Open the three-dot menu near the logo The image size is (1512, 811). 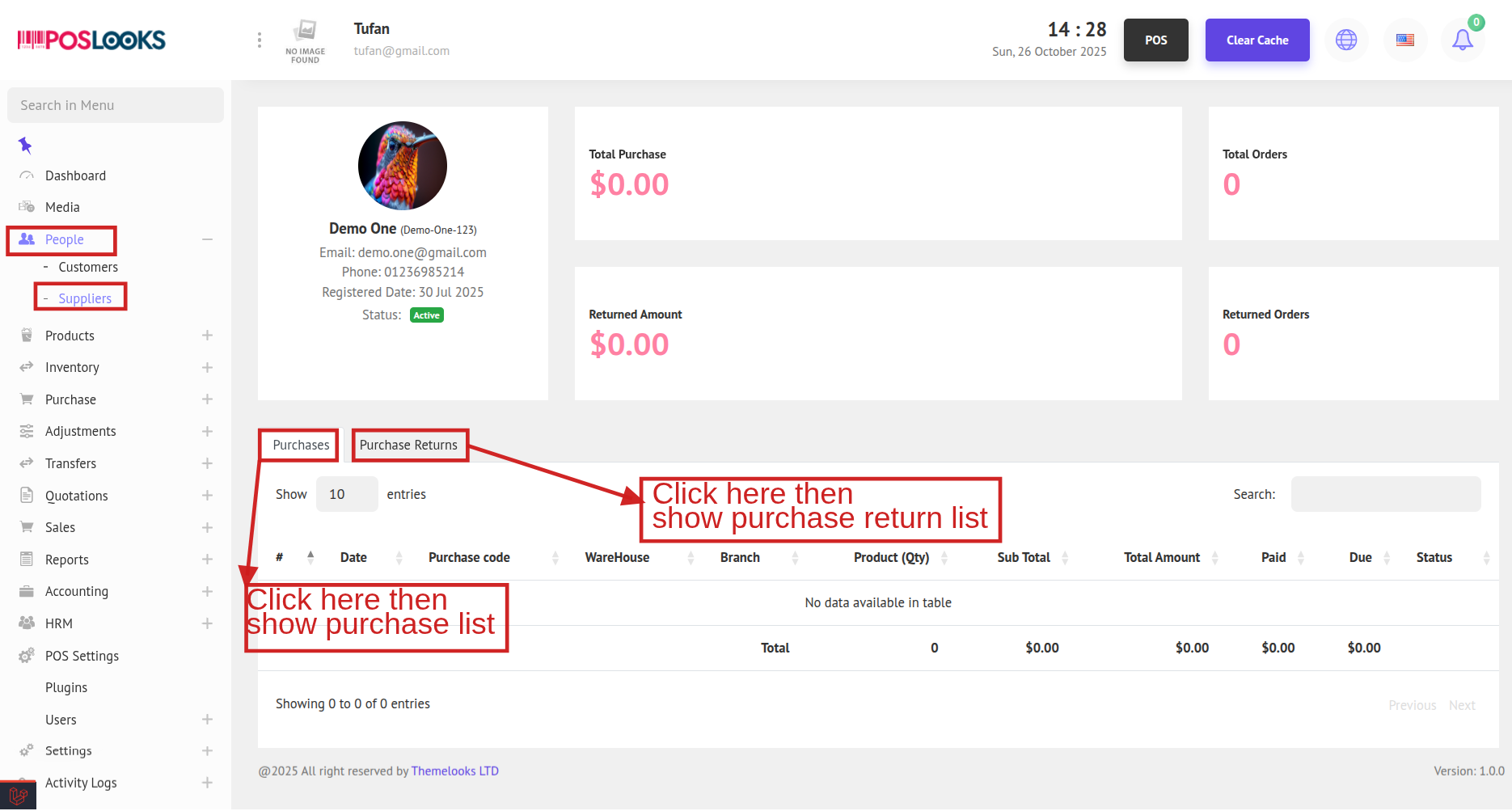[x=259, y=40]
